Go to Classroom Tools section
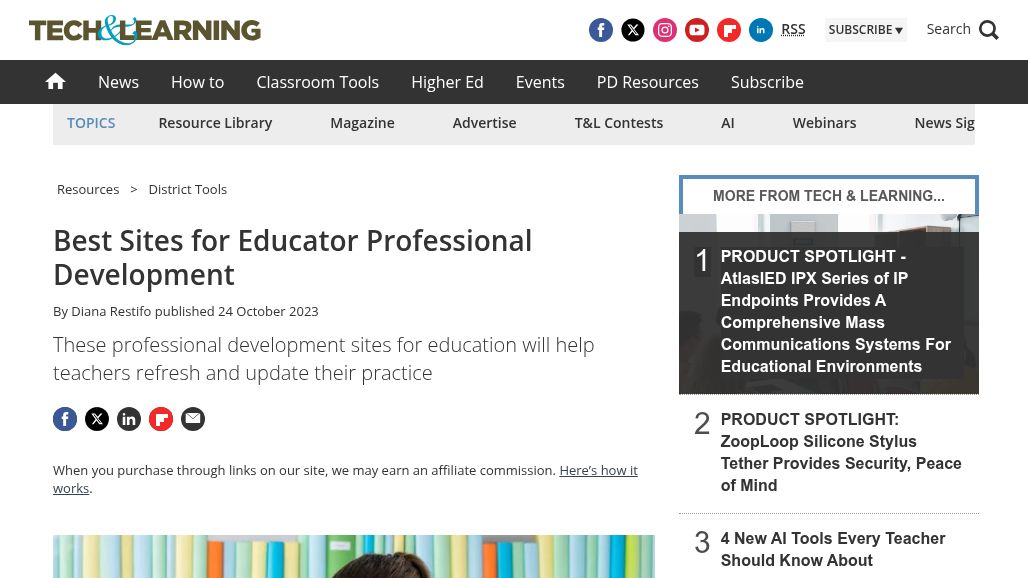 (317, 82)
